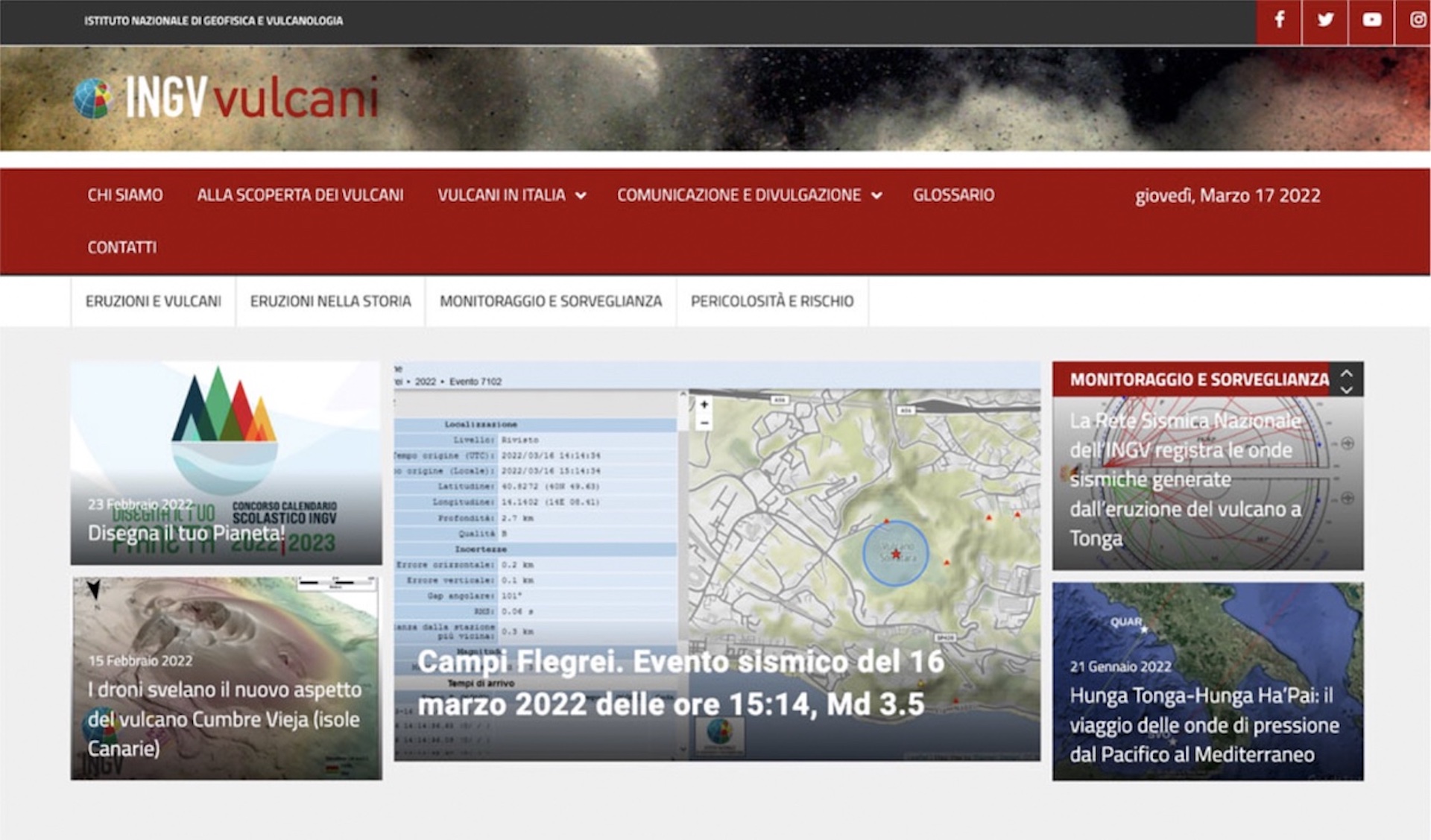1431x840 pixels.
Task: Click the north arrow on Cumbre Vieja map
Action: coord(94,590)
